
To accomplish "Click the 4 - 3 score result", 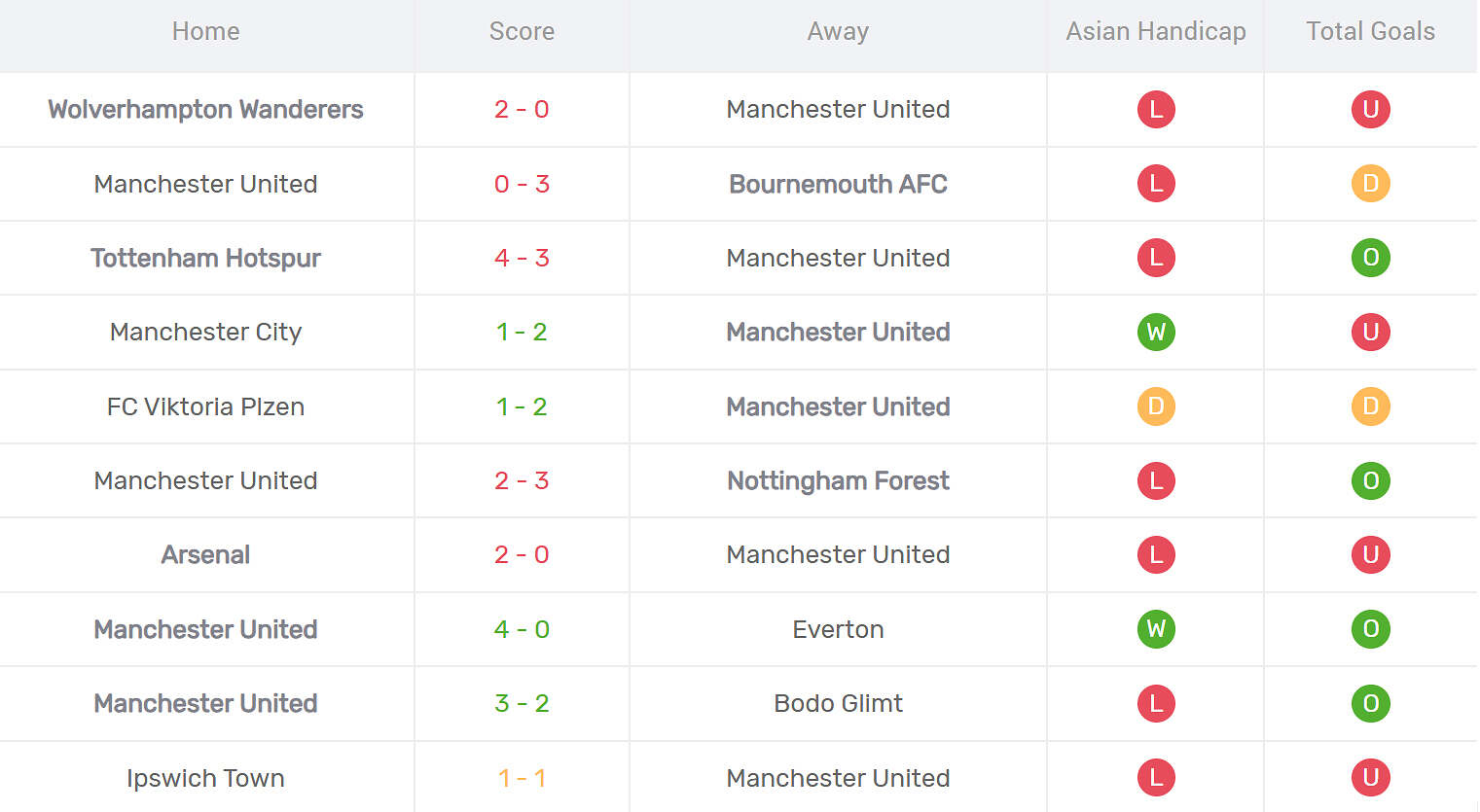I will click(x=522, y=258).
